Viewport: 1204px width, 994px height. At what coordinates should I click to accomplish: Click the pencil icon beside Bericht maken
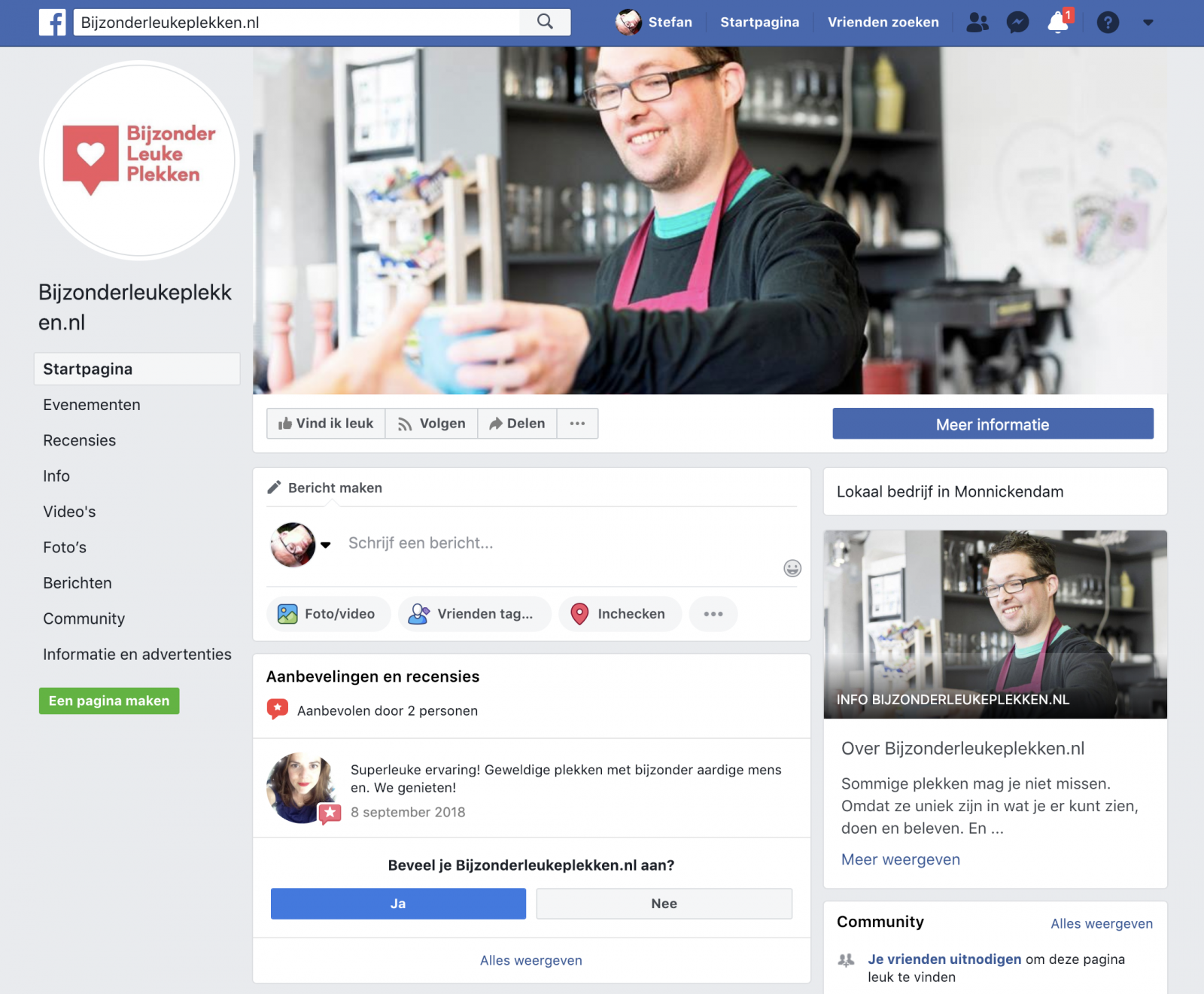(x=274, y=488)
